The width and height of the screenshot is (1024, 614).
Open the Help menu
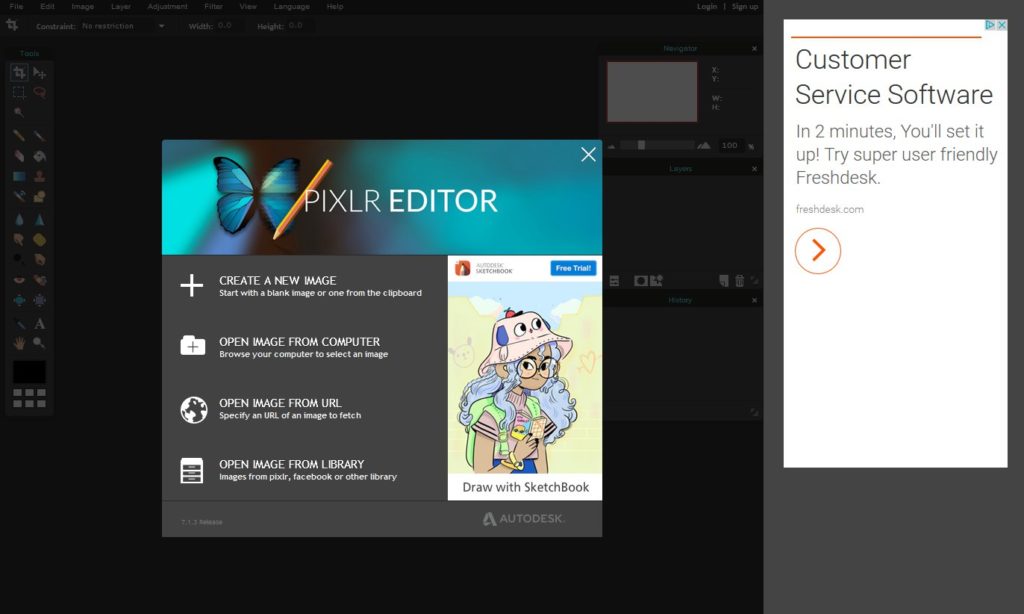335,7
